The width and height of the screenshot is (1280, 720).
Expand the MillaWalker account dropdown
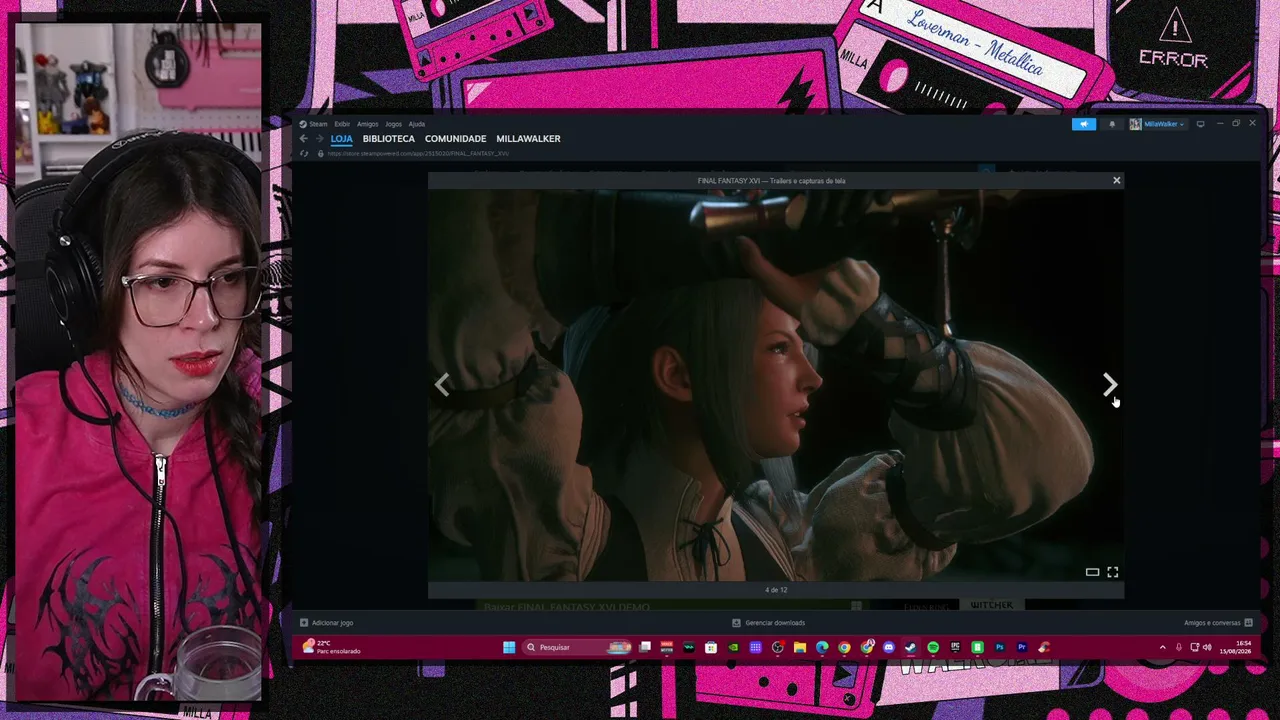pos(1157,124)
